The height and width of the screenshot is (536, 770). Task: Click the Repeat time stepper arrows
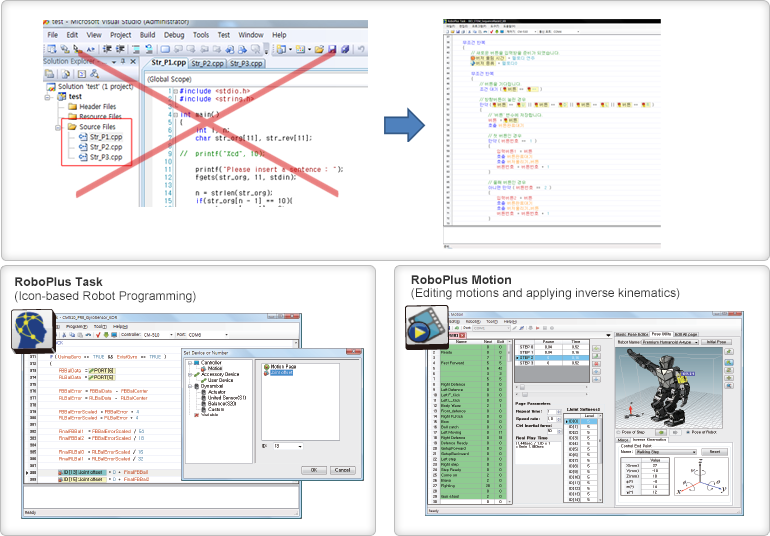click(559, 412)
